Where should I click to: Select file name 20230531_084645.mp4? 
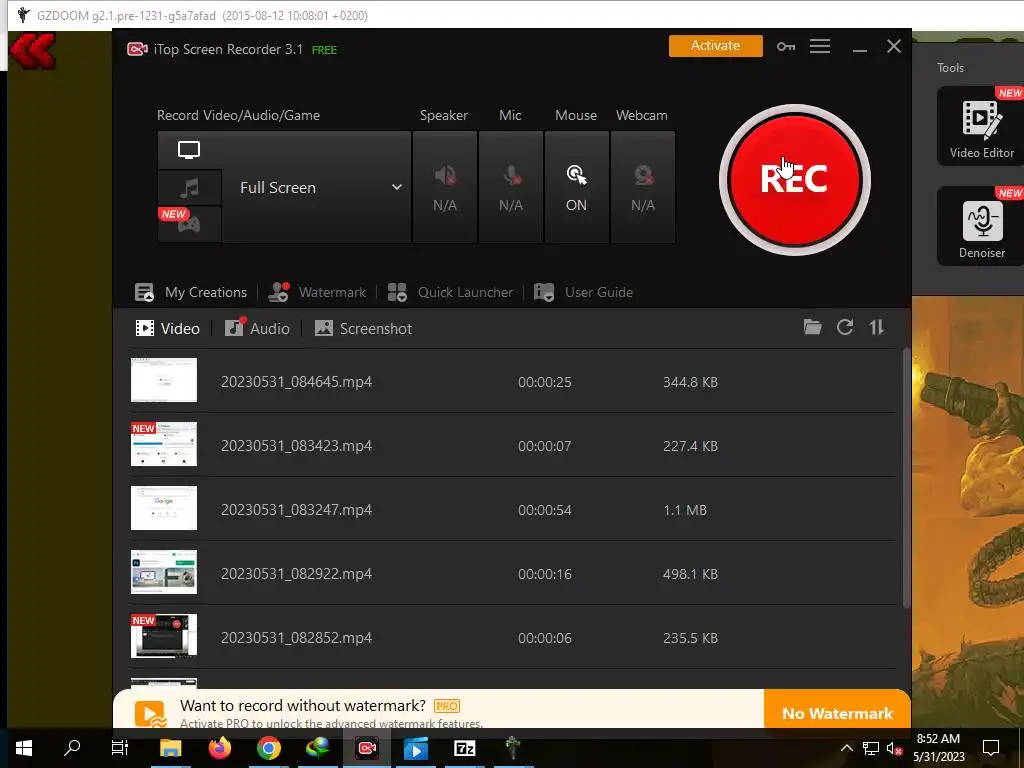[296, 381]
